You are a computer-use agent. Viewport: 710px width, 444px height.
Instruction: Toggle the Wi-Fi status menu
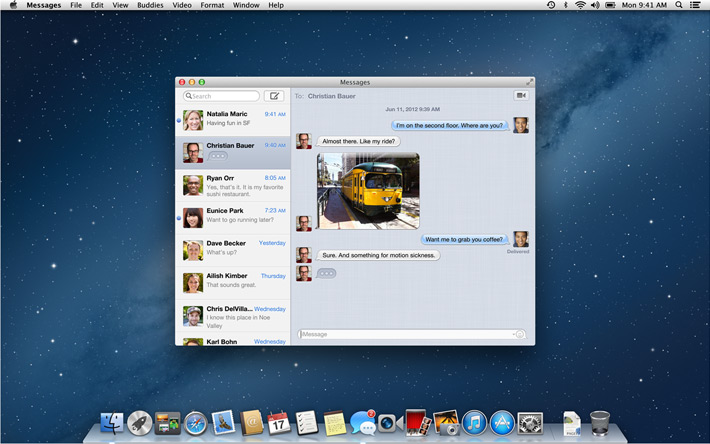[x=581, y=5]
